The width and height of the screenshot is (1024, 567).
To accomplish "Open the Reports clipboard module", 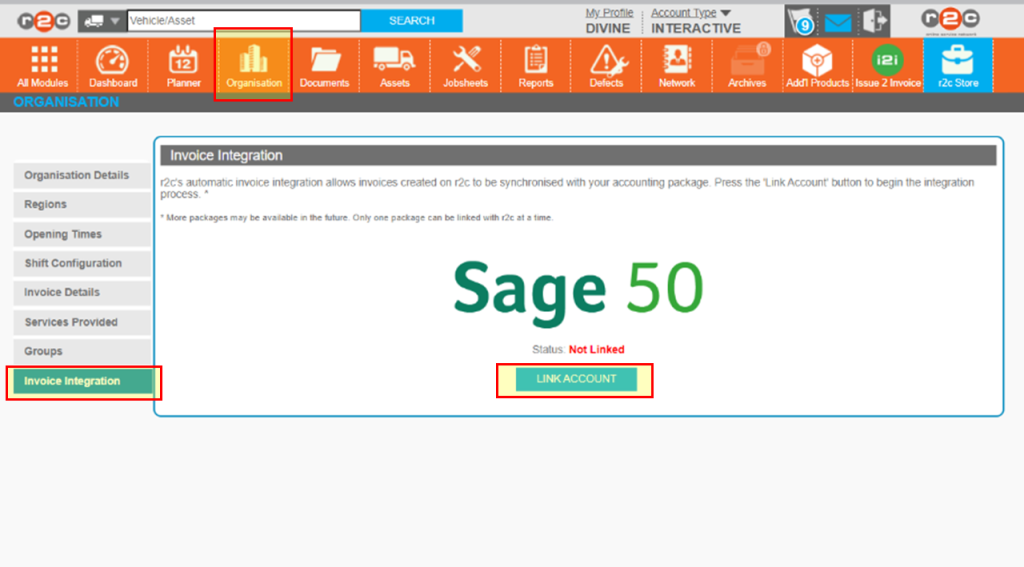I will pos(536,65).
